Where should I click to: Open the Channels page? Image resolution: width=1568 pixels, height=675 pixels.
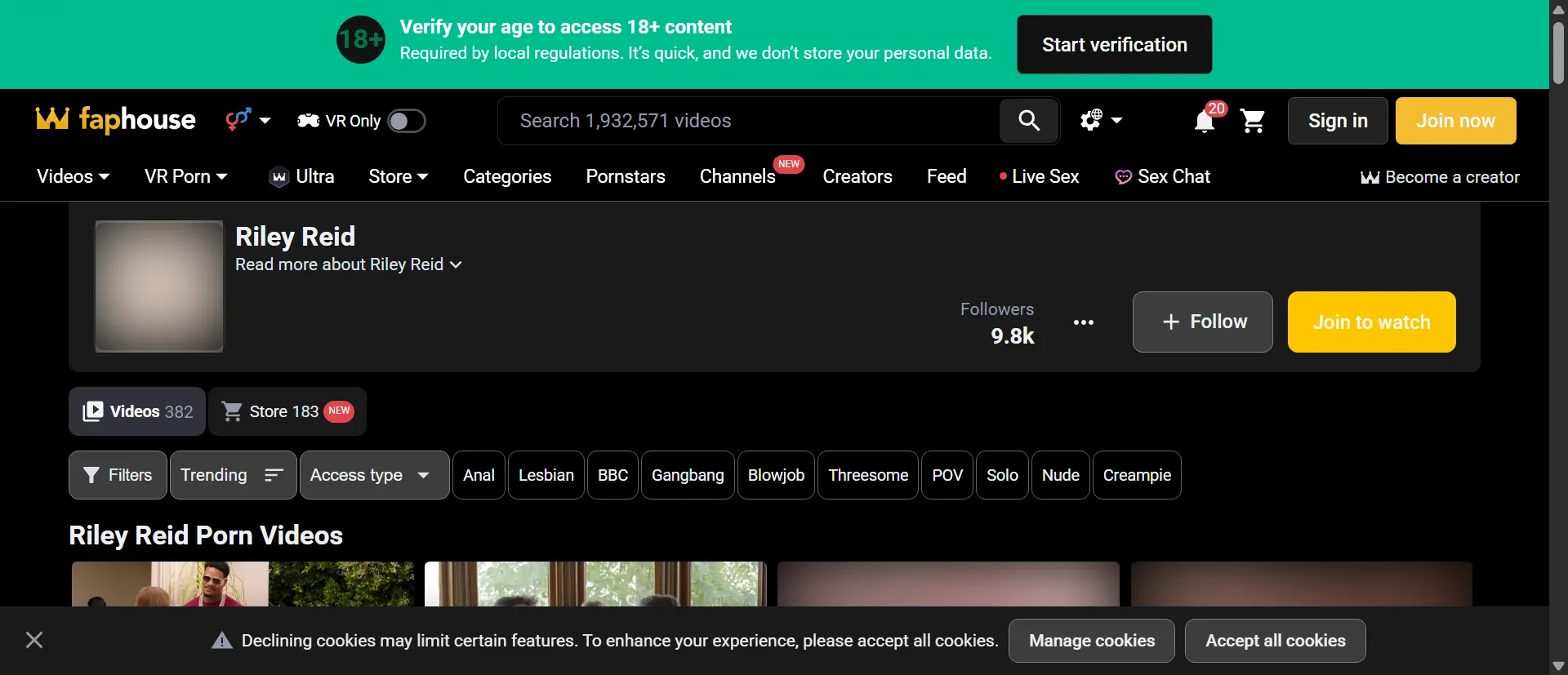pyautogui.click(x=737, y=176)
